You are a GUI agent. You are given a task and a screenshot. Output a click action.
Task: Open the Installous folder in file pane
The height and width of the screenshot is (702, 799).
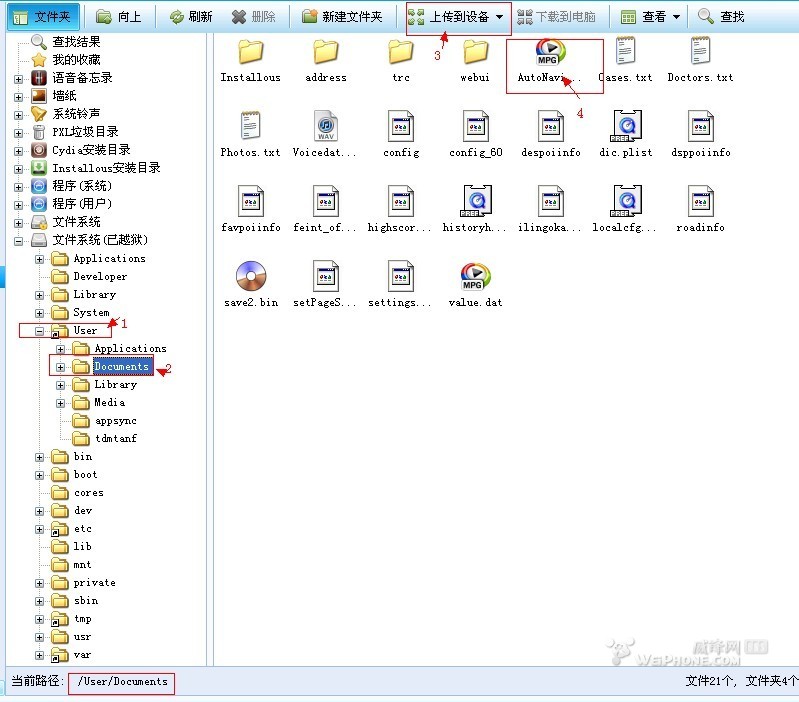click(250, 52)
